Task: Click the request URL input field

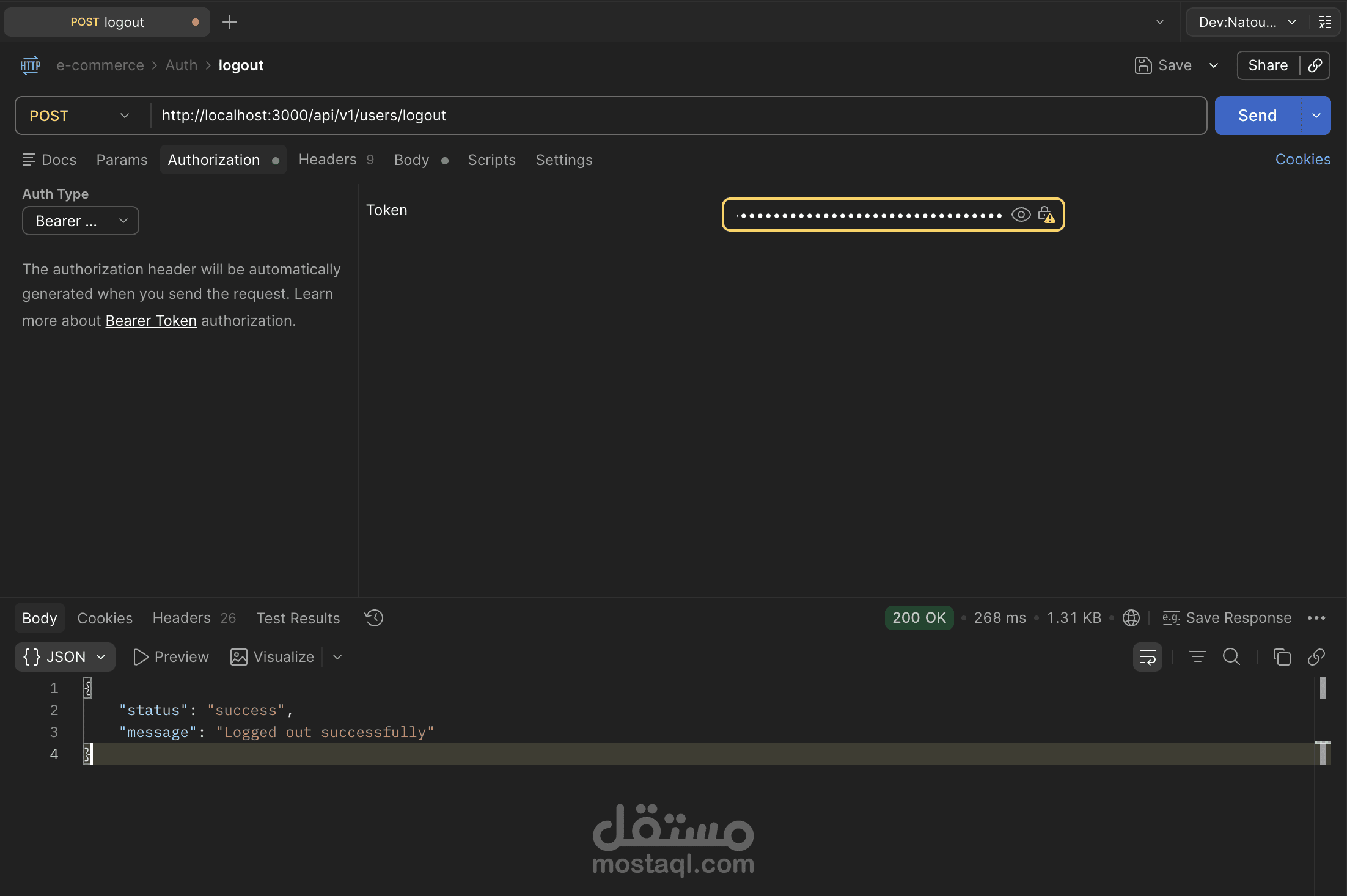Action: [672, 116]
